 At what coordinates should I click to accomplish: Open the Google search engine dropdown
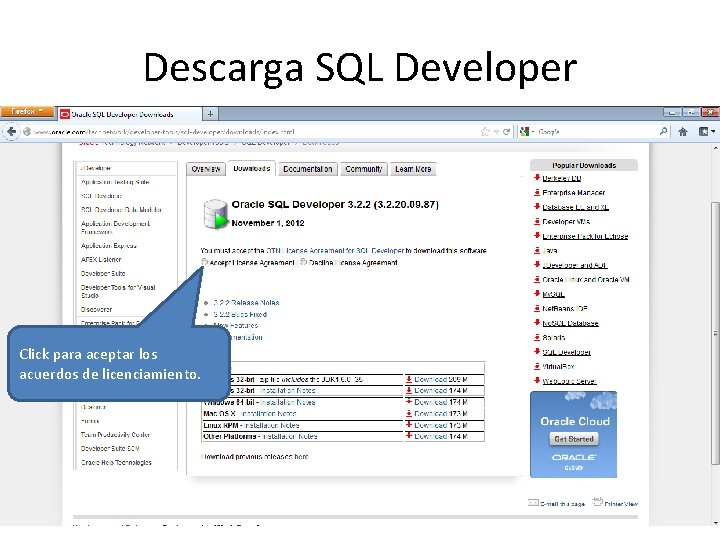[526, 132]
